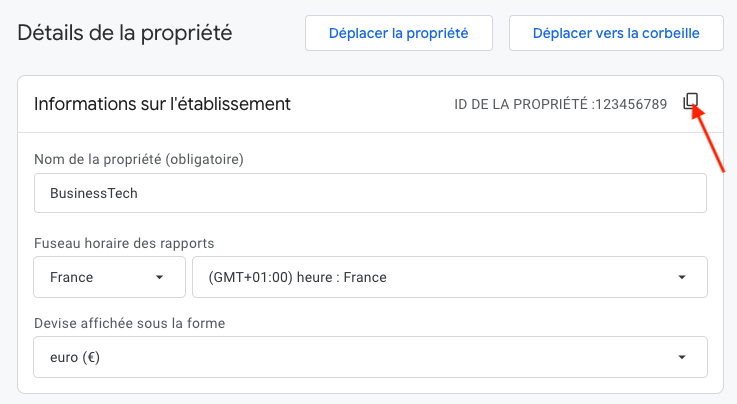
Task: Click the "Devise affichée sous la forme" label
Action: pyautogui.click(x=128, y=323)
